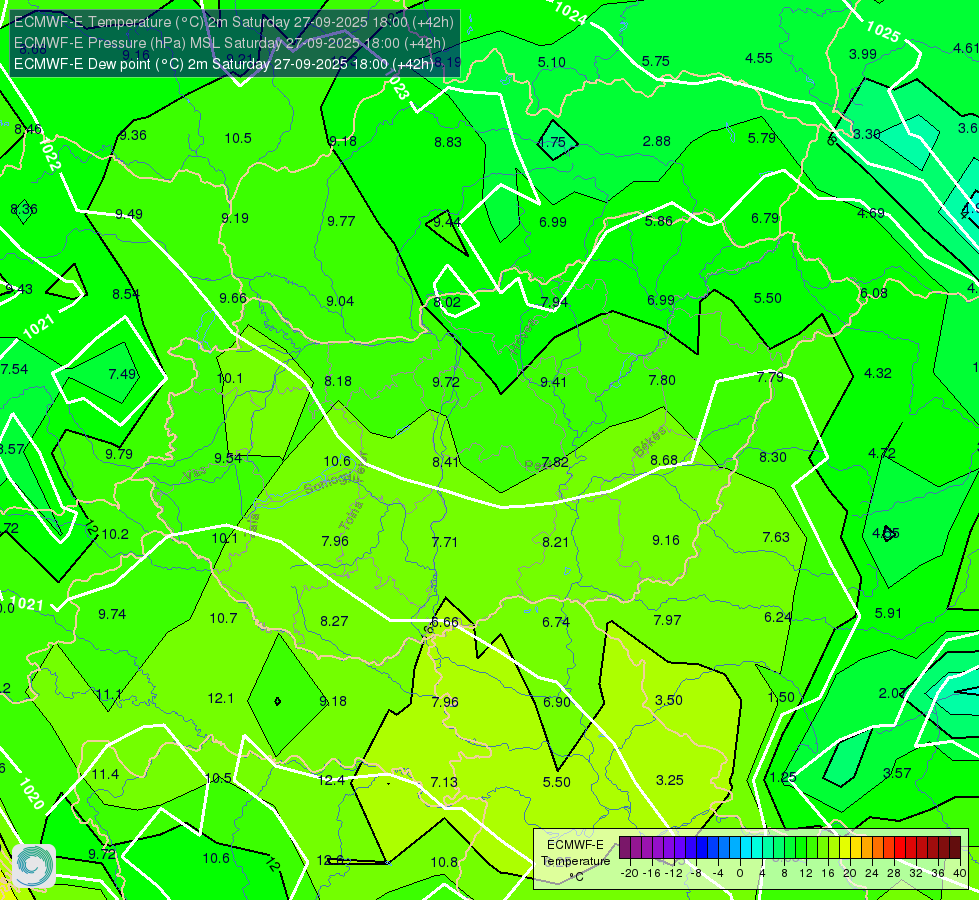Click the 6.08 dew point value
Image resolution: width=979 pixels, height=900 pixels.
coord(873,293)
